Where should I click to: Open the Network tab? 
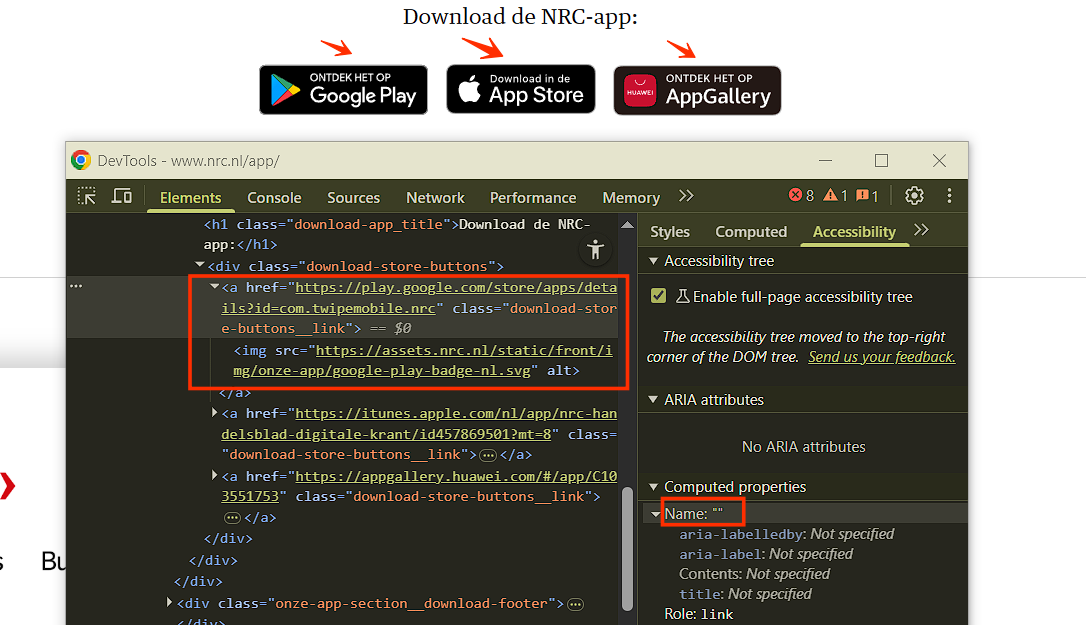[x=435, y=198]
